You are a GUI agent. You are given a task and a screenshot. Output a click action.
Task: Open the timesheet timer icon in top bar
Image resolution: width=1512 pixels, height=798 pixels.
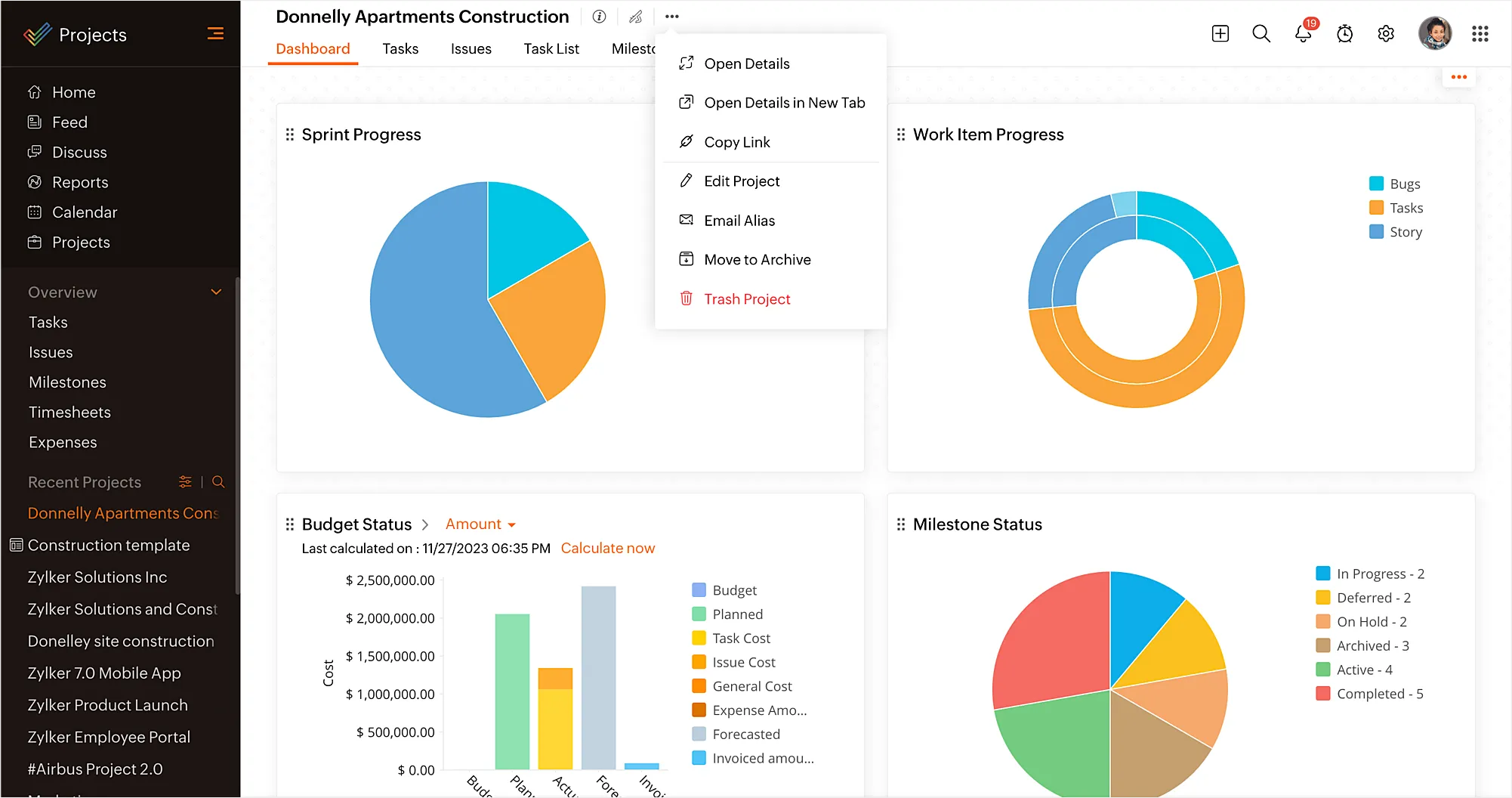click(x=1344, y=33)
